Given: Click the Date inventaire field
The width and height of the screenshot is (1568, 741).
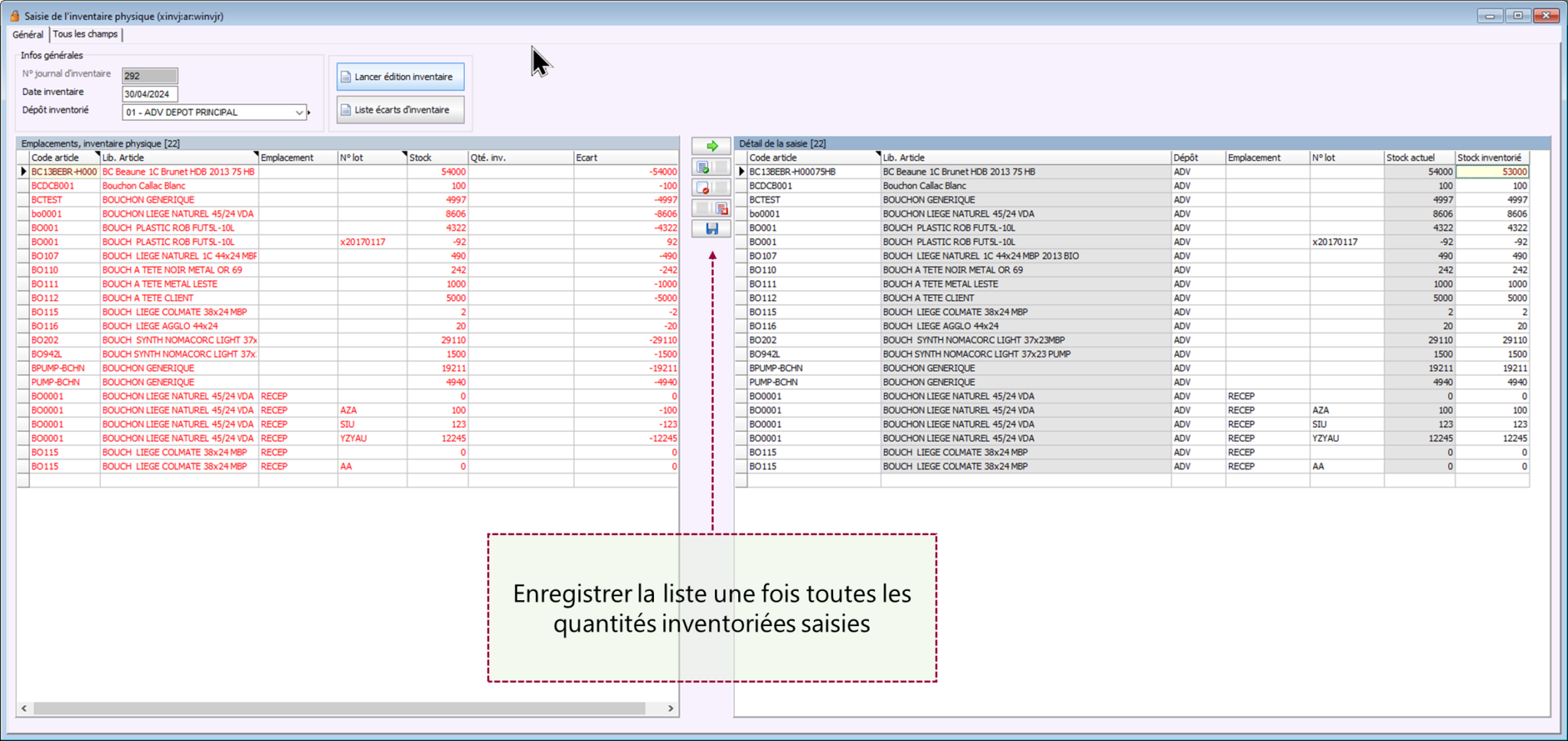Looking at the screenshot, I should tap(149, 94).
